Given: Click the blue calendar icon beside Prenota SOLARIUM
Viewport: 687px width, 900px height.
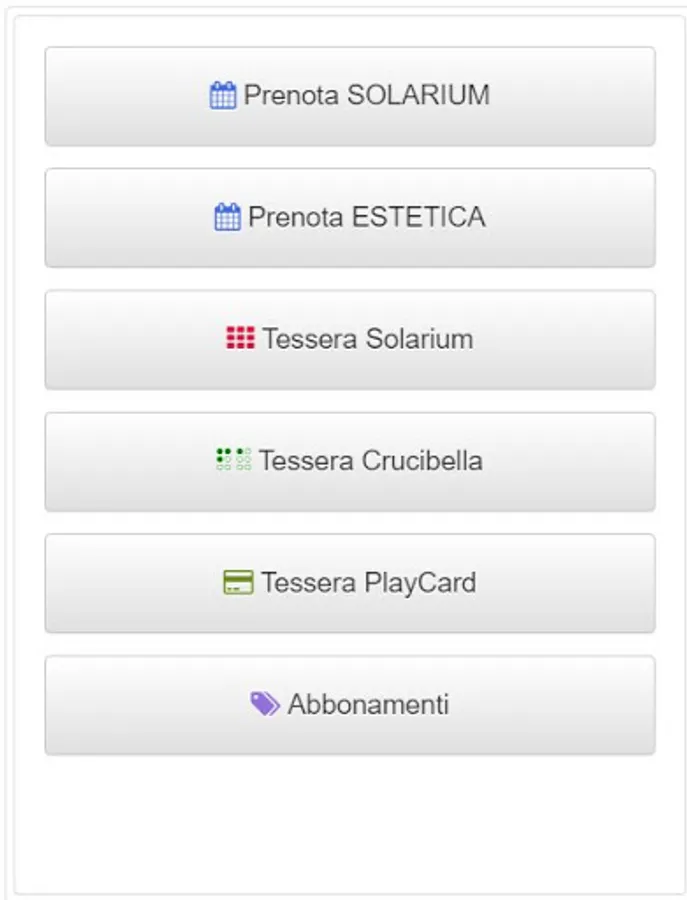Looking at the screenshot, I should tap(222, 96).
